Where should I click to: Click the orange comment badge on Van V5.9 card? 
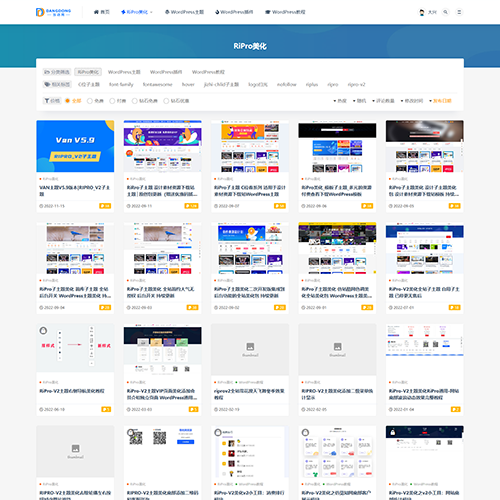(x=105, y=206)
